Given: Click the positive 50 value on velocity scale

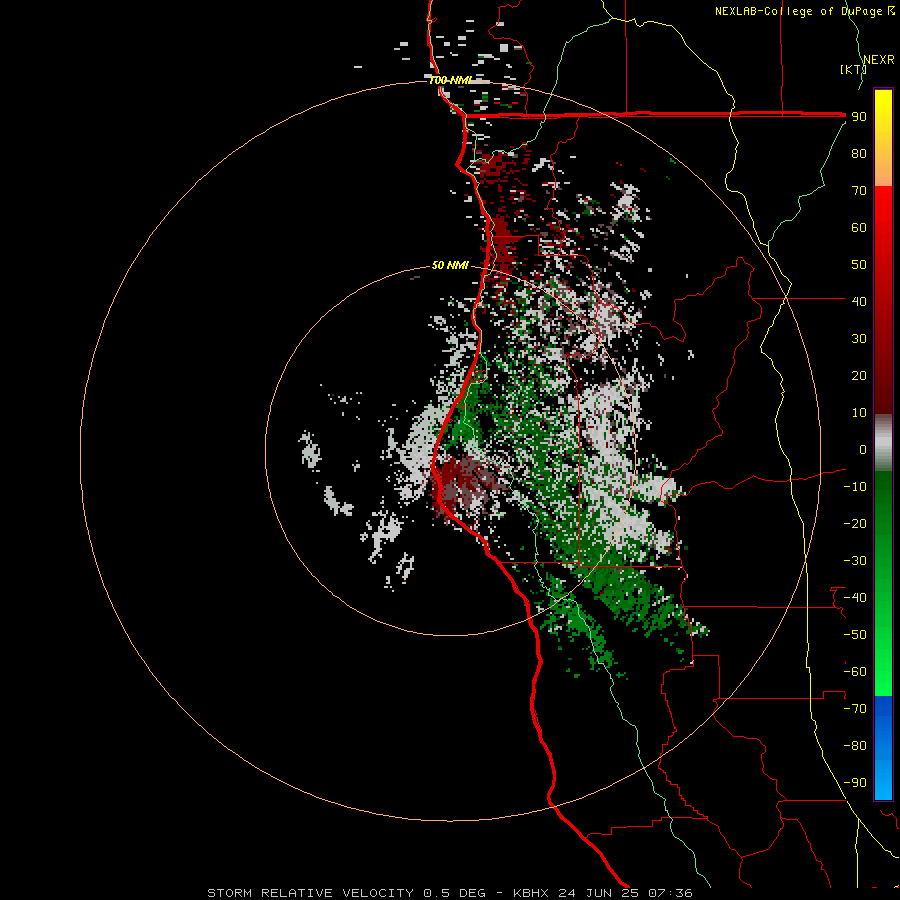Looking at the screenshot, I should (x=859, y=265).
